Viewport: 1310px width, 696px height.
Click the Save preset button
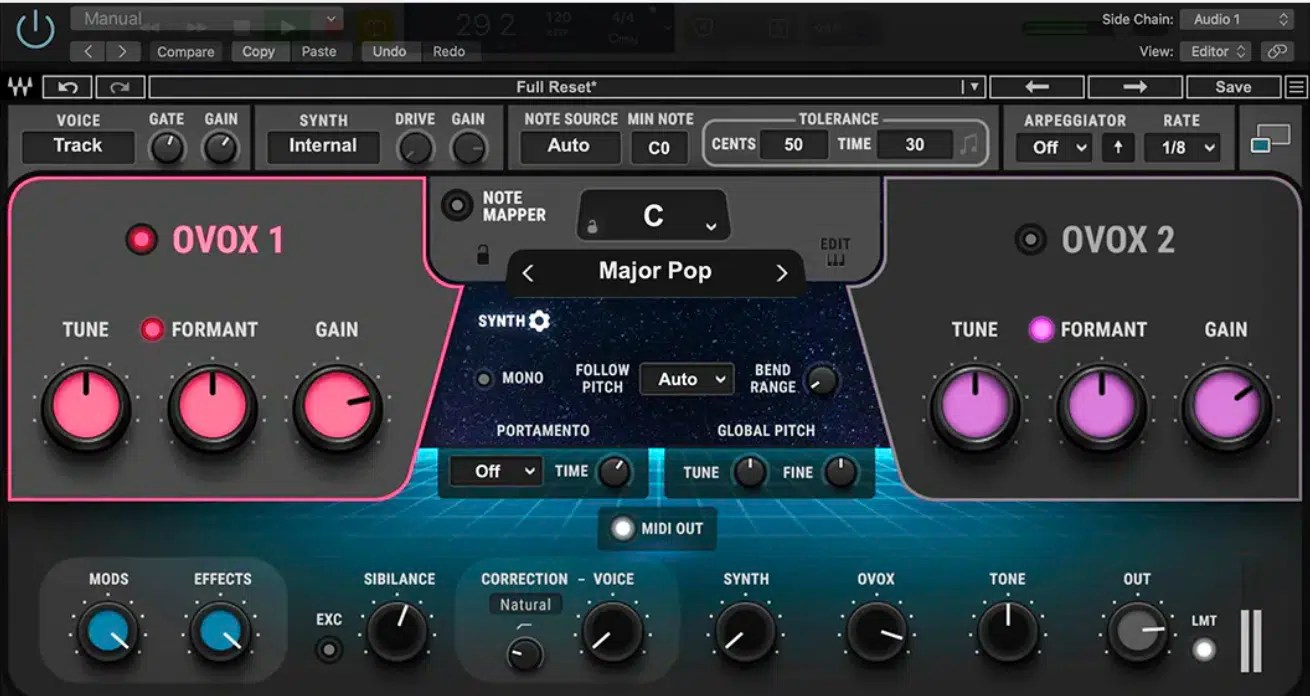1232,86
